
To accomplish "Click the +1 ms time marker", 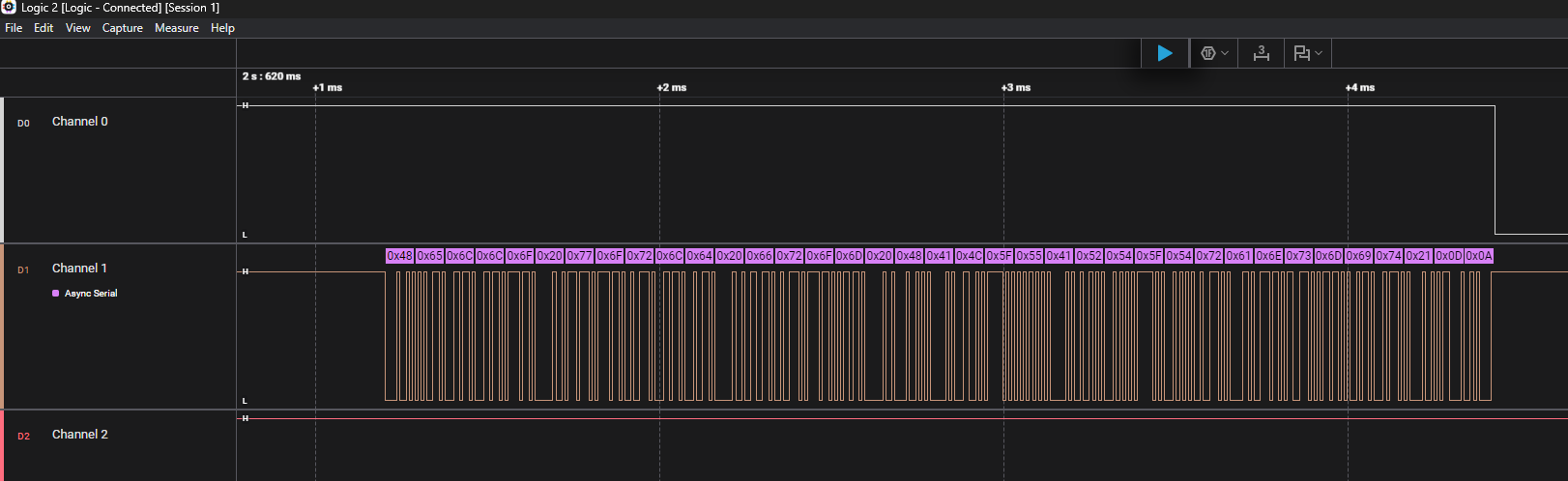I will click(x=328, y=88).
